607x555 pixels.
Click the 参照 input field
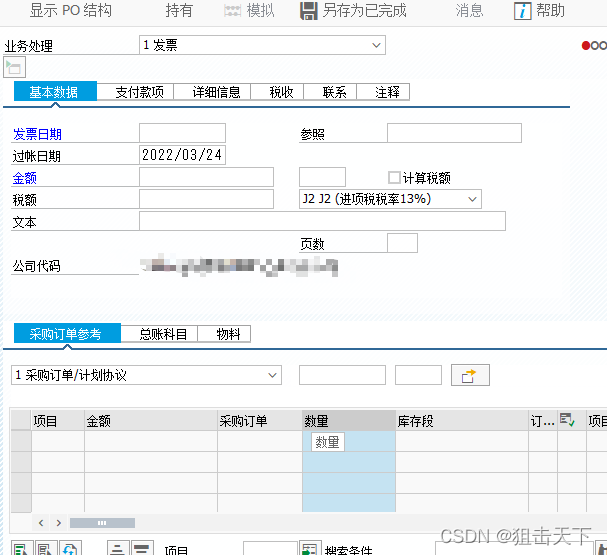454,133
